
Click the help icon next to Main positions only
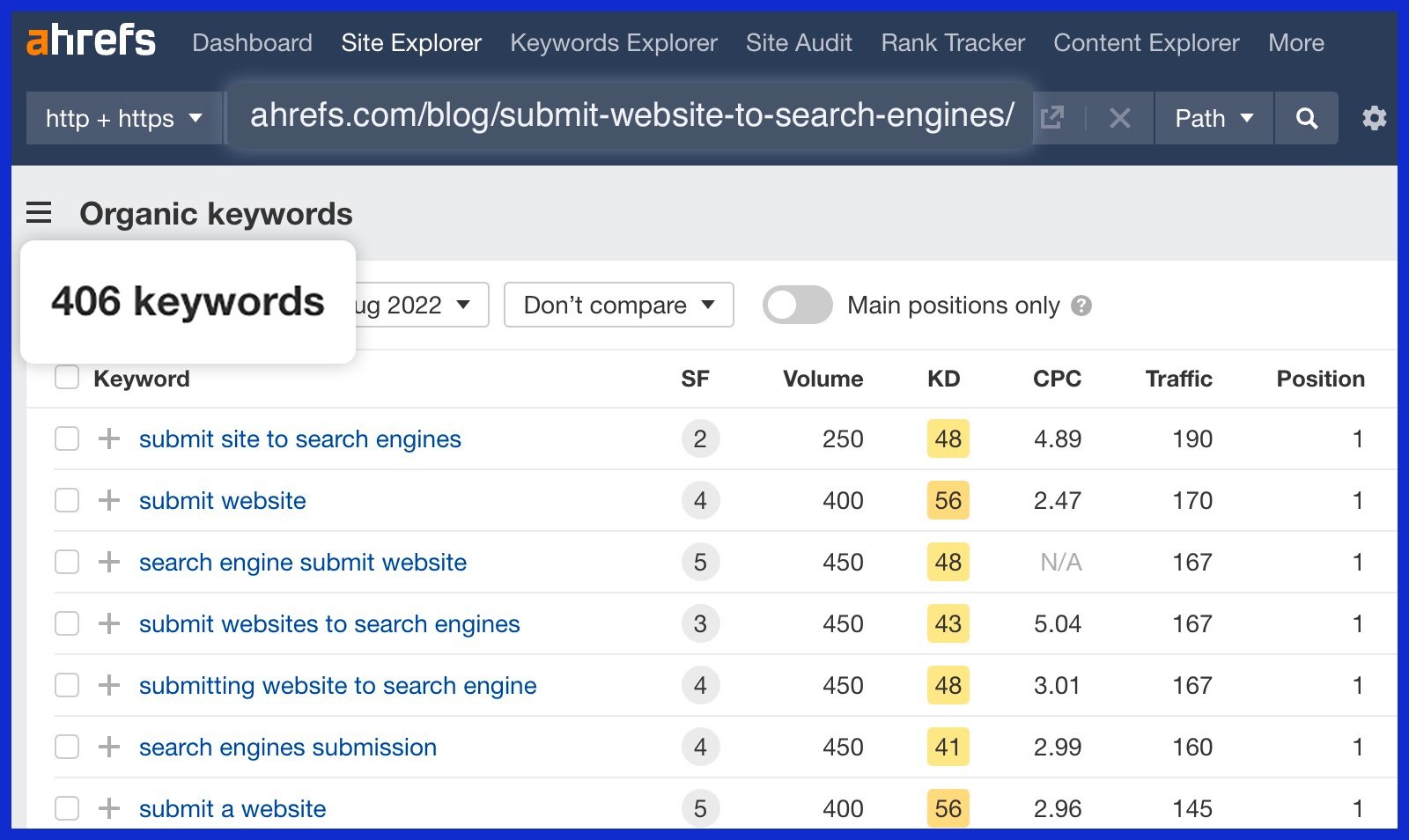1083,306
